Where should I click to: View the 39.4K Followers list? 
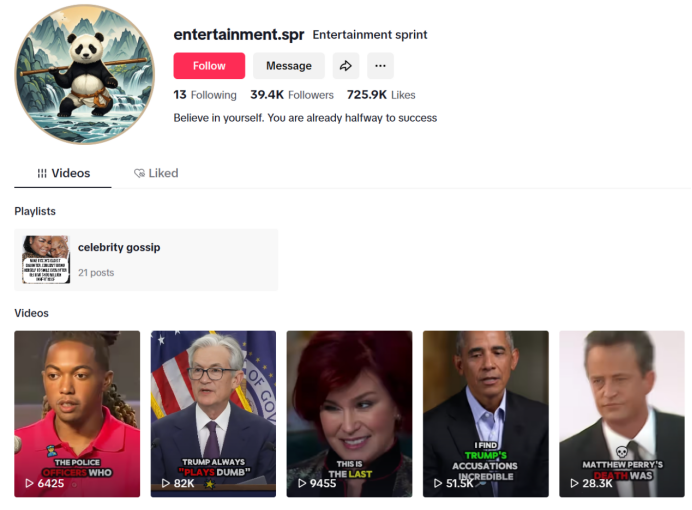pyautogui.click(x=292, y=95)
